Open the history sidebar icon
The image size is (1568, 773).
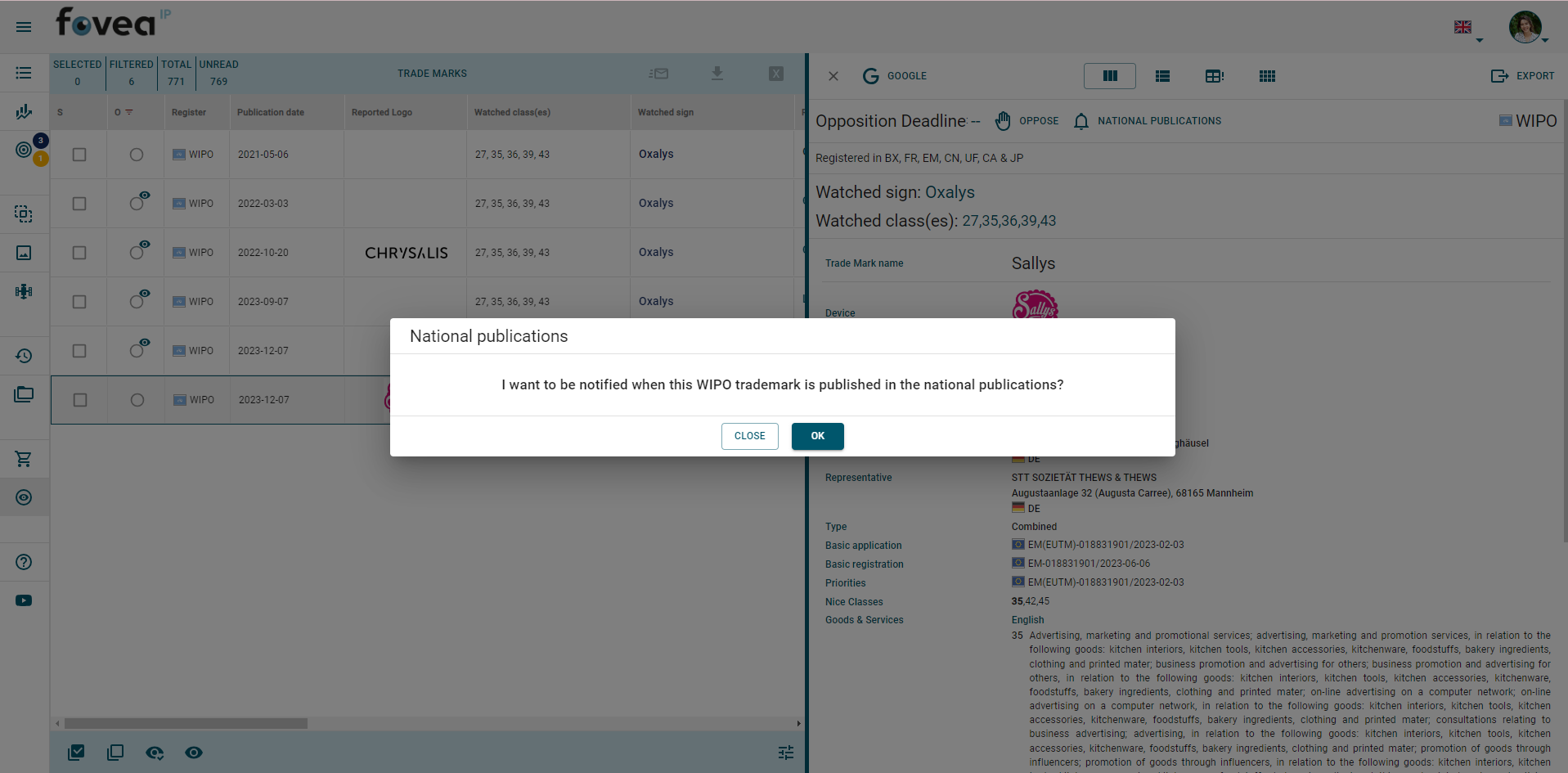(x=24, y=356)
